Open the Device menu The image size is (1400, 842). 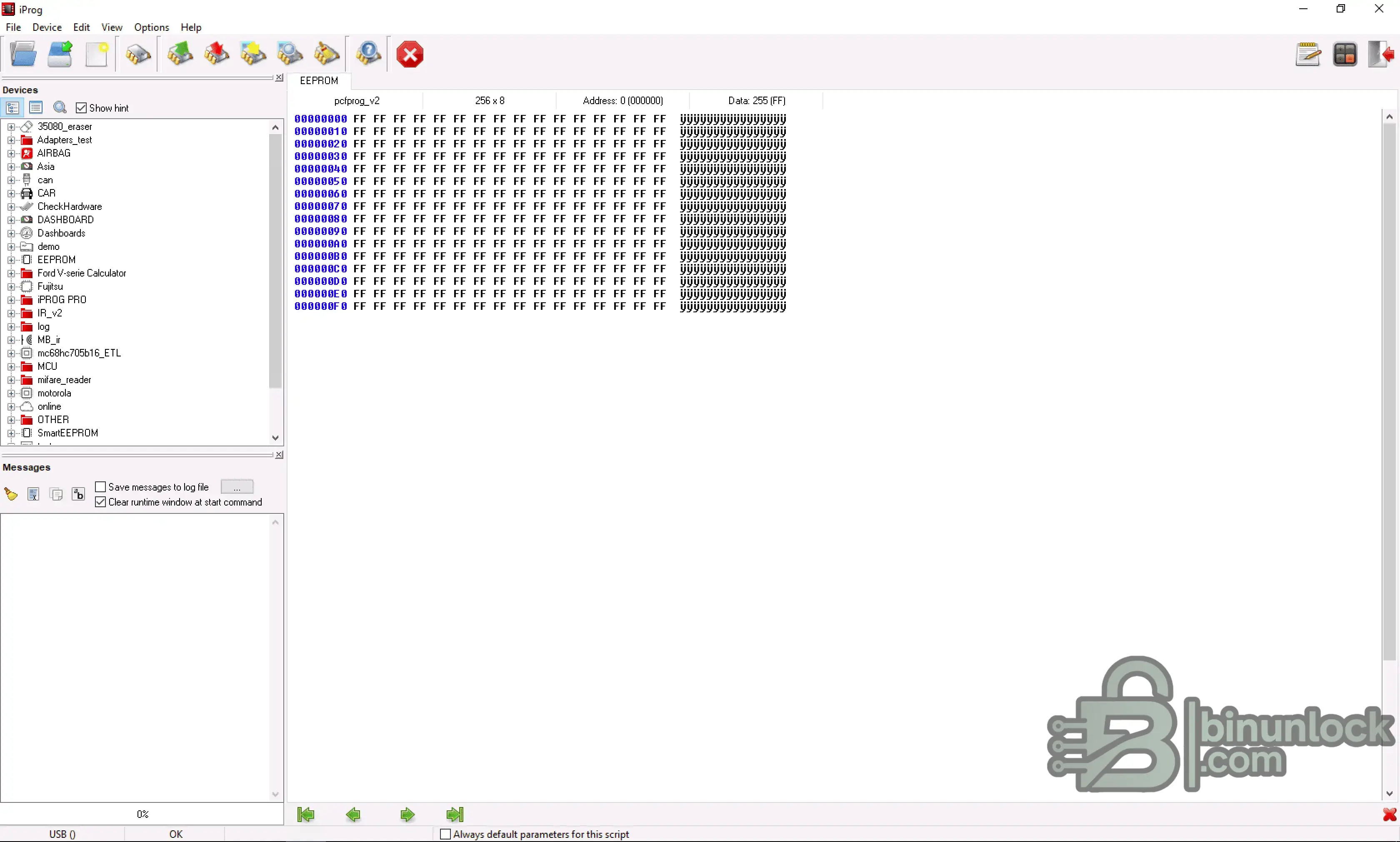(x=47, y=27)
